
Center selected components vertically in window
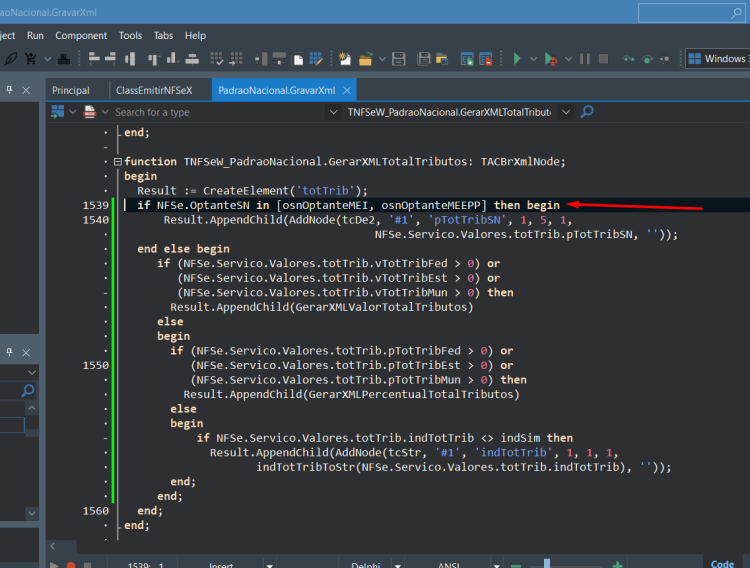[192, 59]
